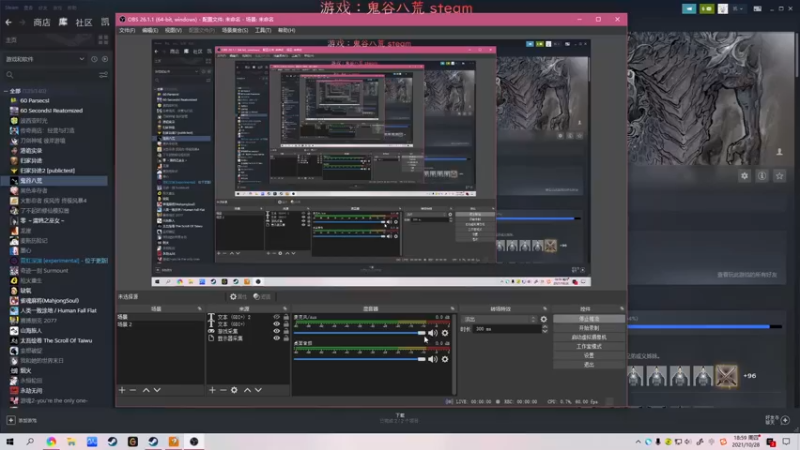Open Steam library filter sliders icon
Screen dimensions: 800x450
(104, 75)
